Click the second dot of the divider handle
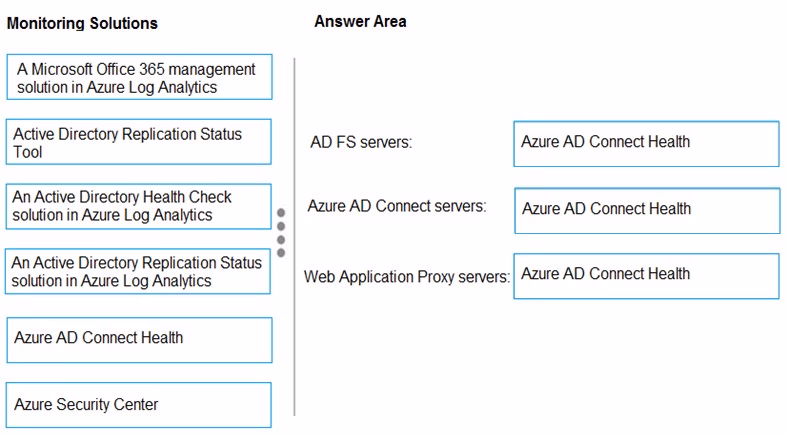Viewport: 786px width, 435px height. pos(281,226)
